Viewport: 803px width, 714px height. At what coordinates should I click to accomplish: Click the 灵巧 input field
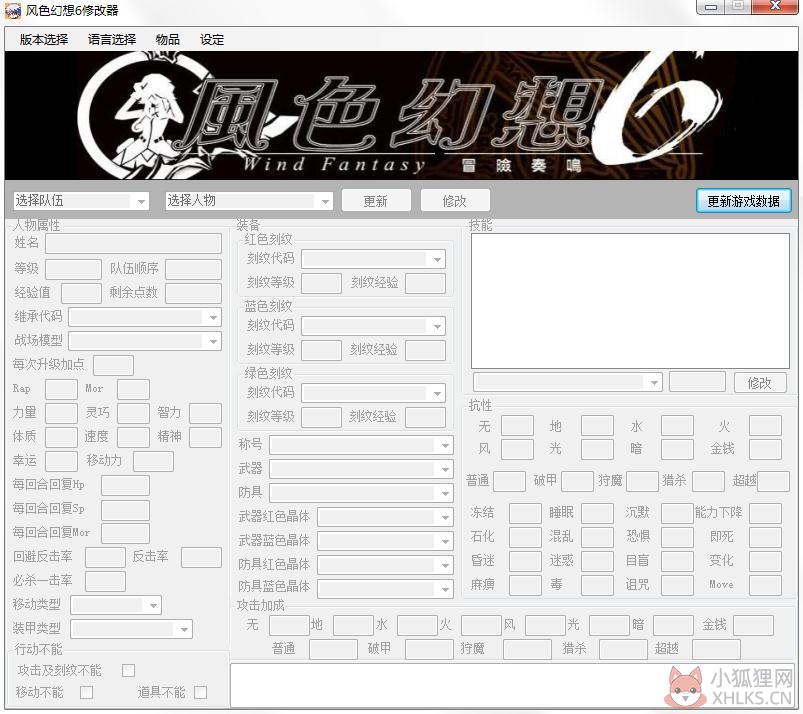pos(133,413)
